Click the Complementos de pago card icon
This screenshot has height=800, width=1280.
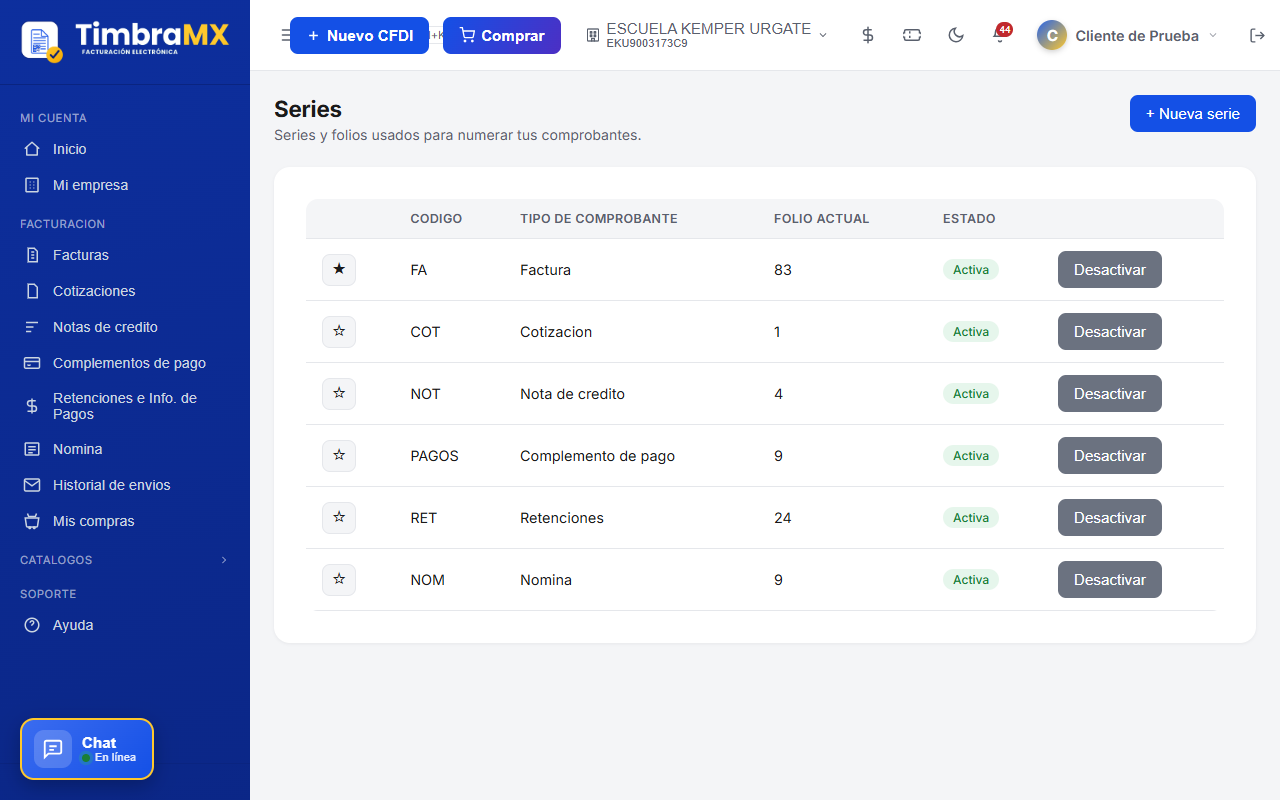[x=32, y=363]
